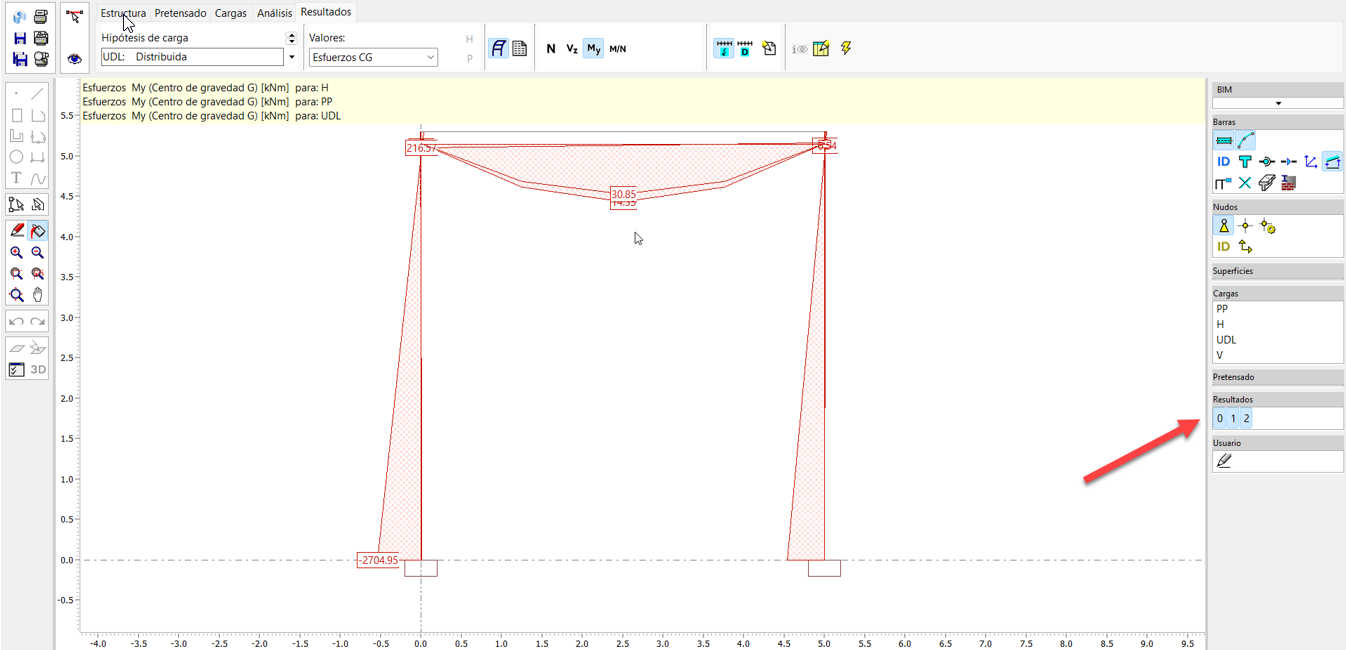Click the lightning bolt recalculation icon
The height and width of the screenshot is (650, 1346).
[x=845, y=47]
